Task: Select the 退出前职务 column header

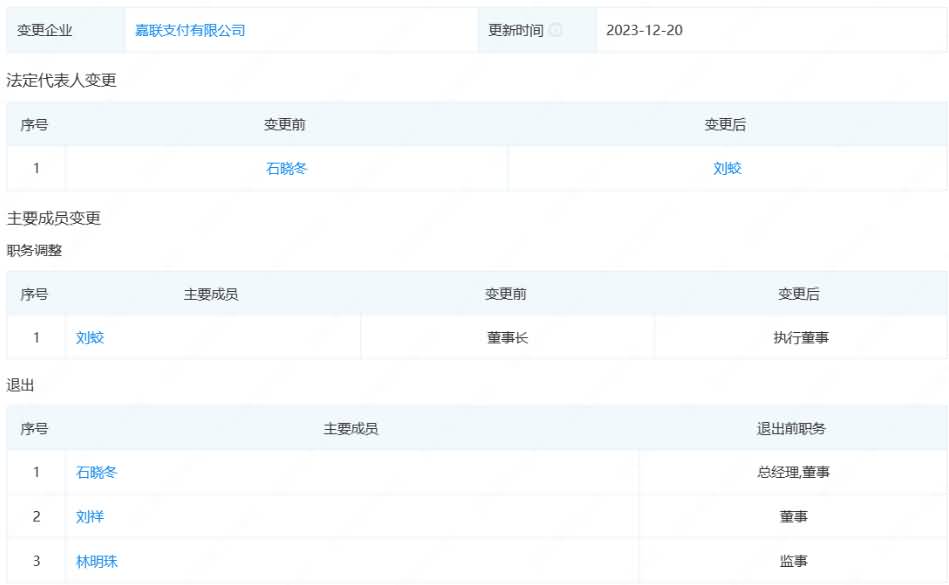Action: coord(791,429)
